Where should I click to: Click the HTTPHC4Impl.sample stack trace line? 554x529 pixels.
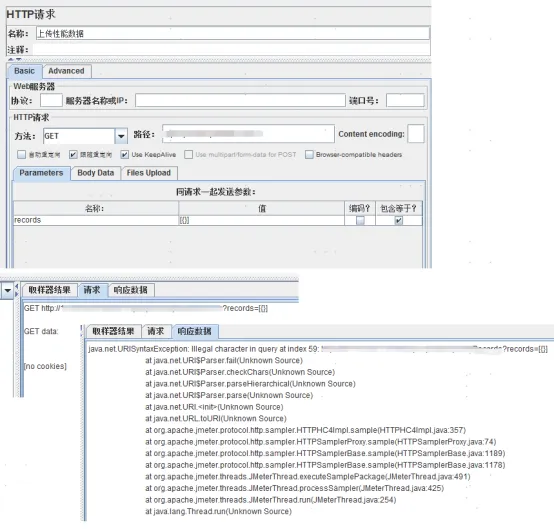point(306,430)
